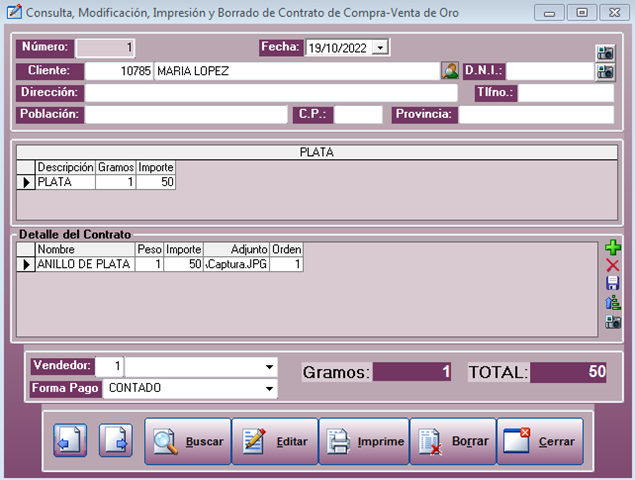Delete detail line with the red X icon
635x480 pixels.
[x=613, y=265]
